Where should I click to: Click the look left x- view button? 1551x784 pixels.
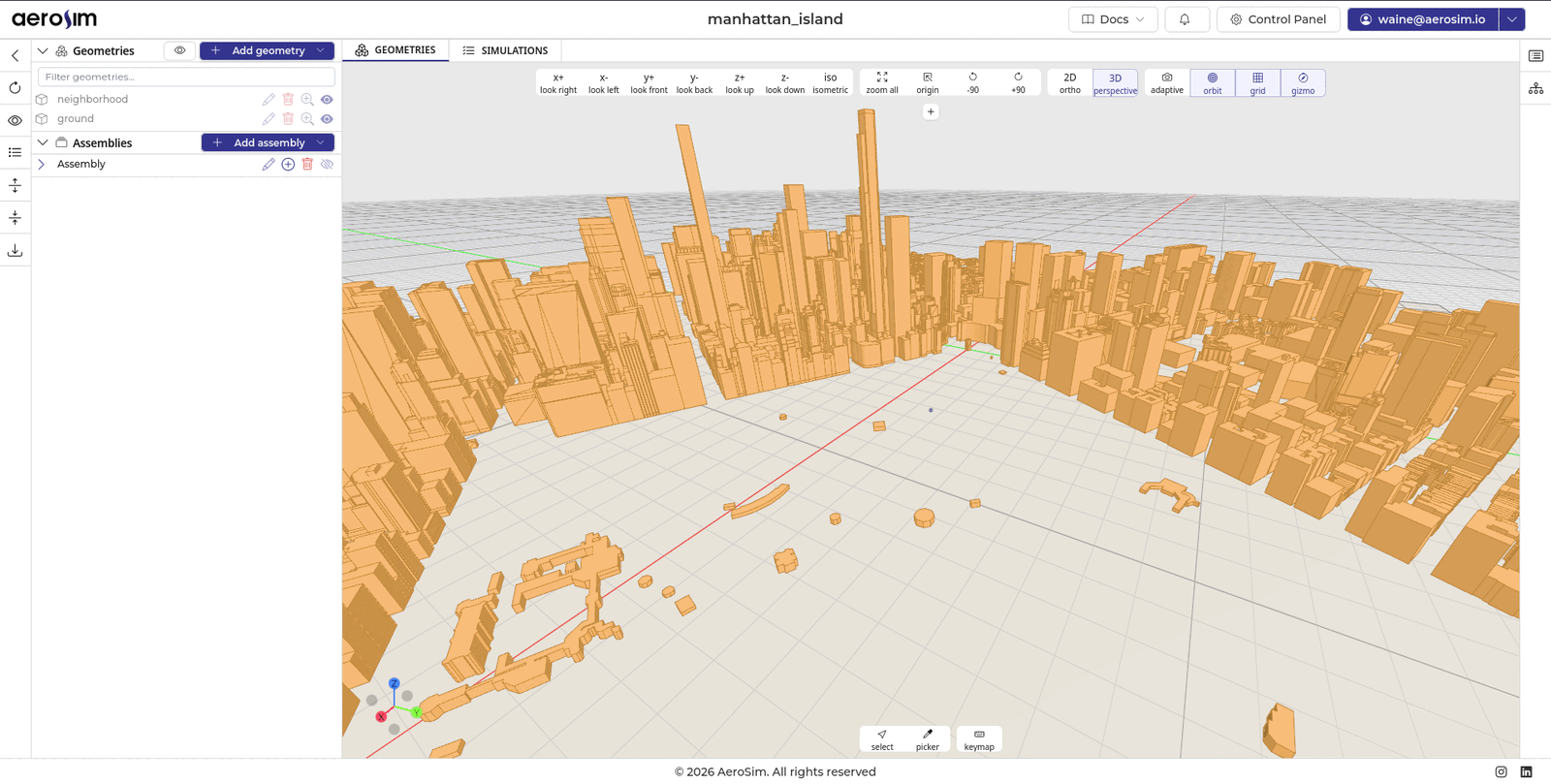(x=603, y=83)
